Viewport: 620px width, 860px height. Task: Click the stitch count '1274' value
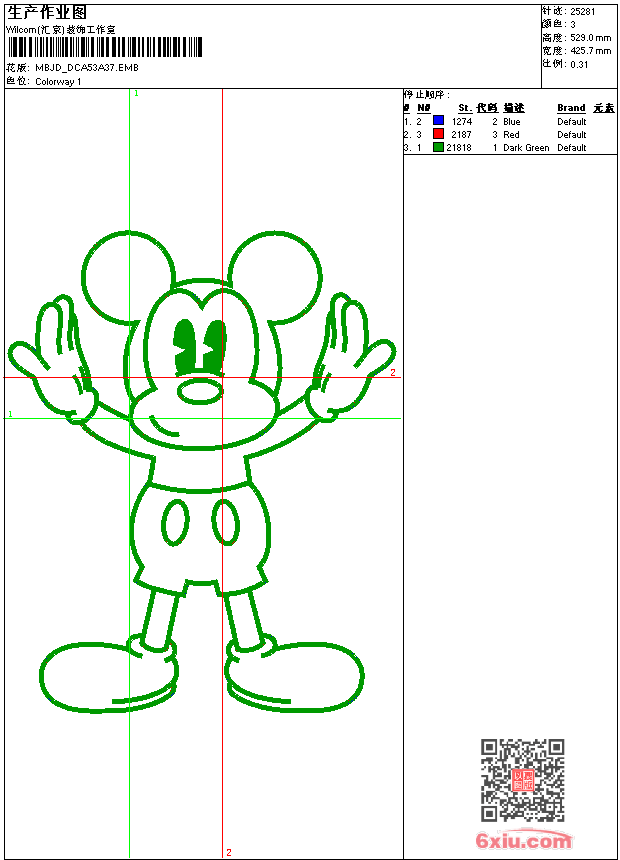pyautogui.click(x=462, y=122)
